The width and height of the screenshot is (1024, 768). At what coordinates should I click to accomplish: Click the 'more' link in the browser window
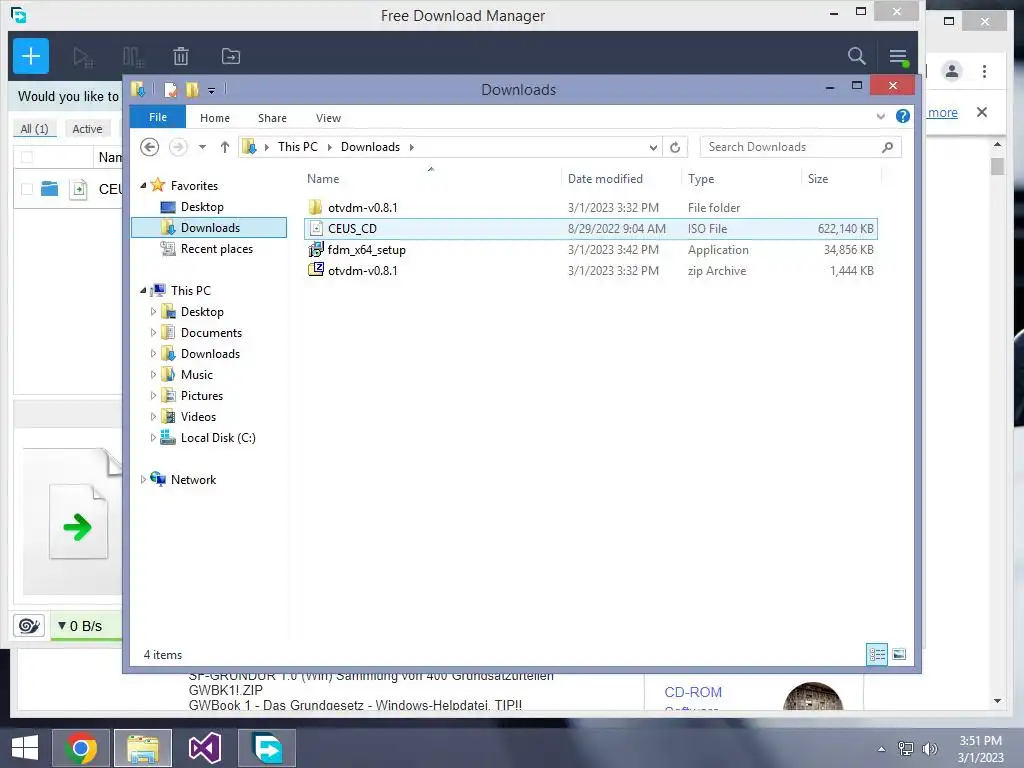[x=942, y=112]
